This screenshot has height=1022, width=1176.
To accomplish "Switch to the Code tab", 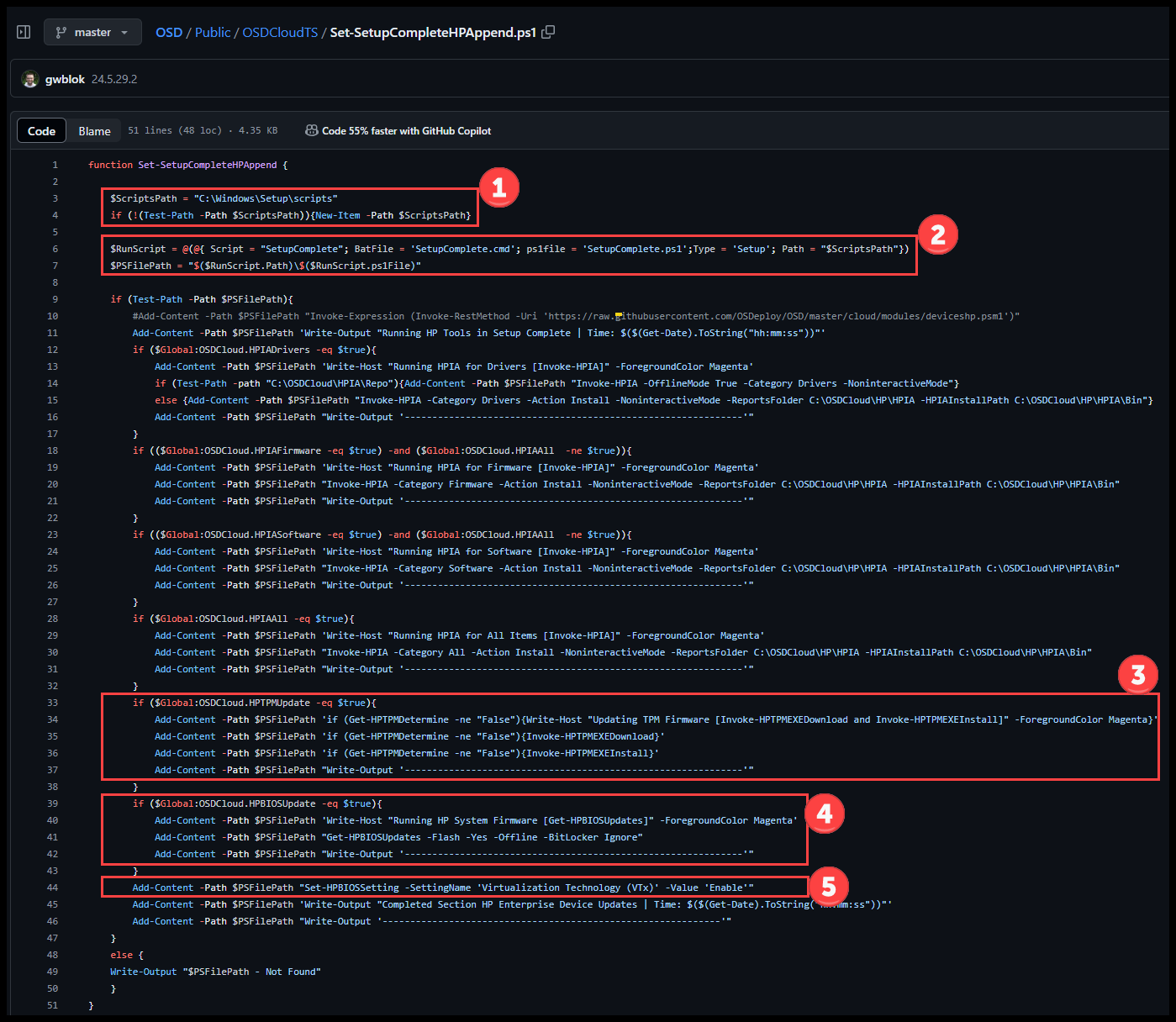I will point(41,130).
